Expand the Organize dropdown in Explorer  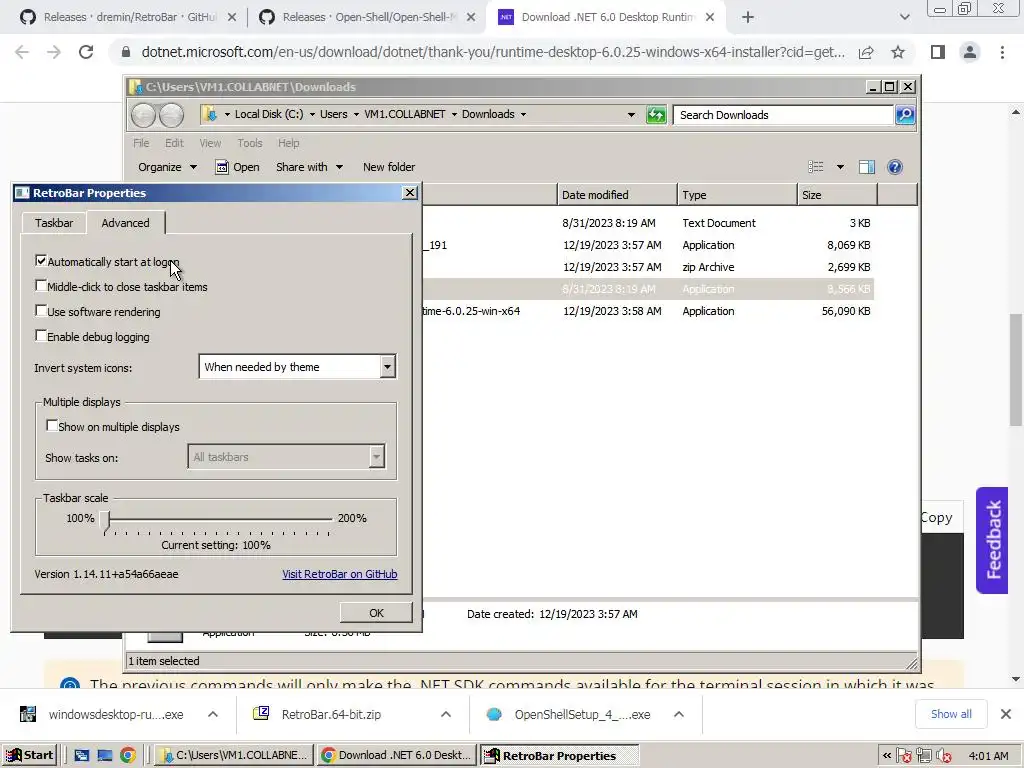click(167, 167)
